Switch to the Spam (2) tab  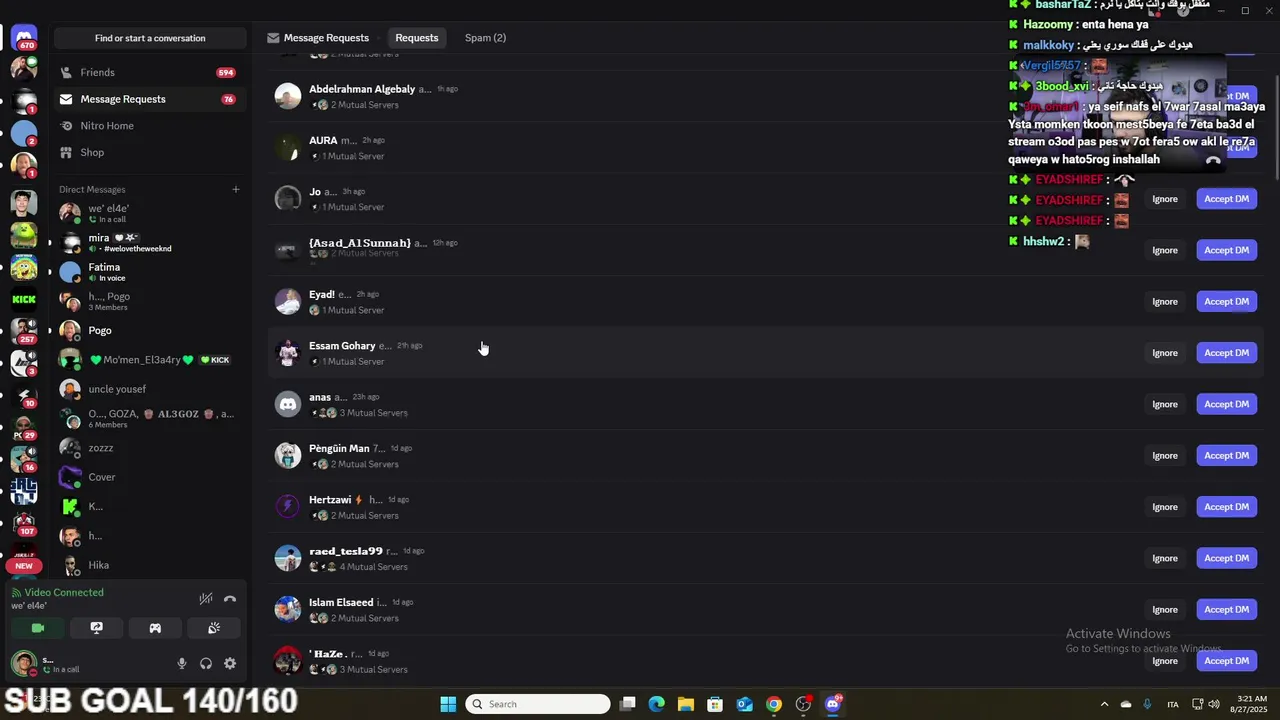pyautogui.click(x=485, y=38)
